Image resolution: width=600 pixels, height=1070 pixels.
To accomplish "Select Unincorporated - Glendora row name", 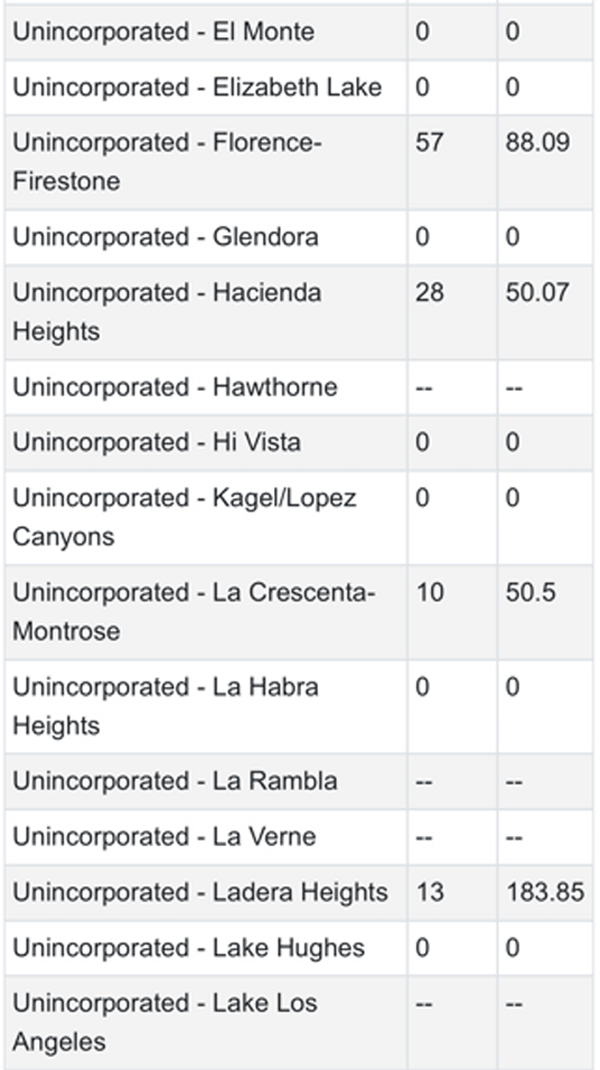I will pos(165,237).
